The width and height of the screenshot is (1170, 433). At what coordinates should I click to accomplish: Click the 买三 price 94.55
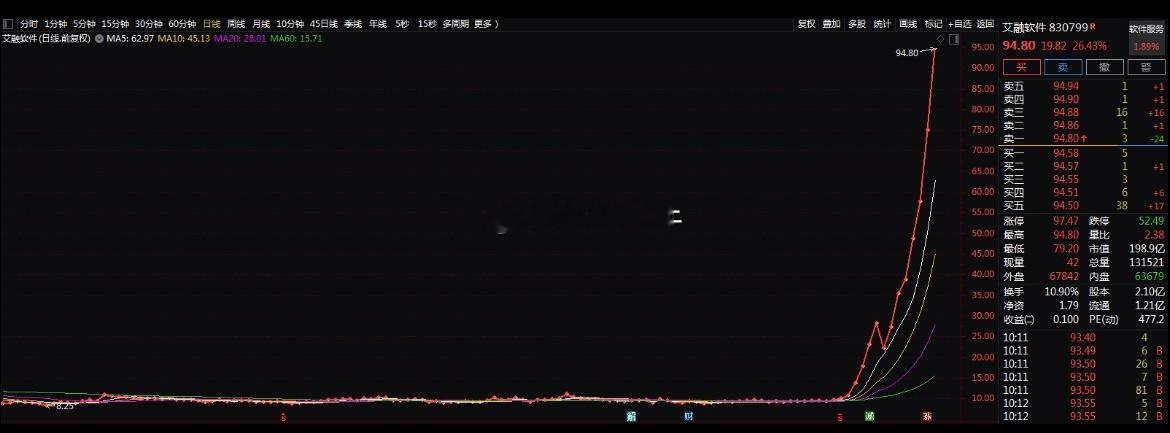(x=1066, y=180)
